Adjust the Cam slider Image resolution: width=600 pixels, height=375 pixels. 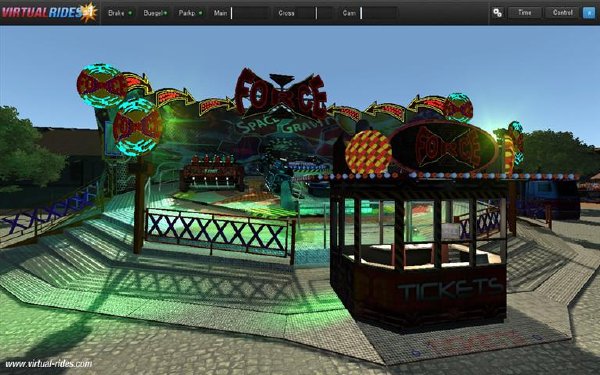pos(378,13)
